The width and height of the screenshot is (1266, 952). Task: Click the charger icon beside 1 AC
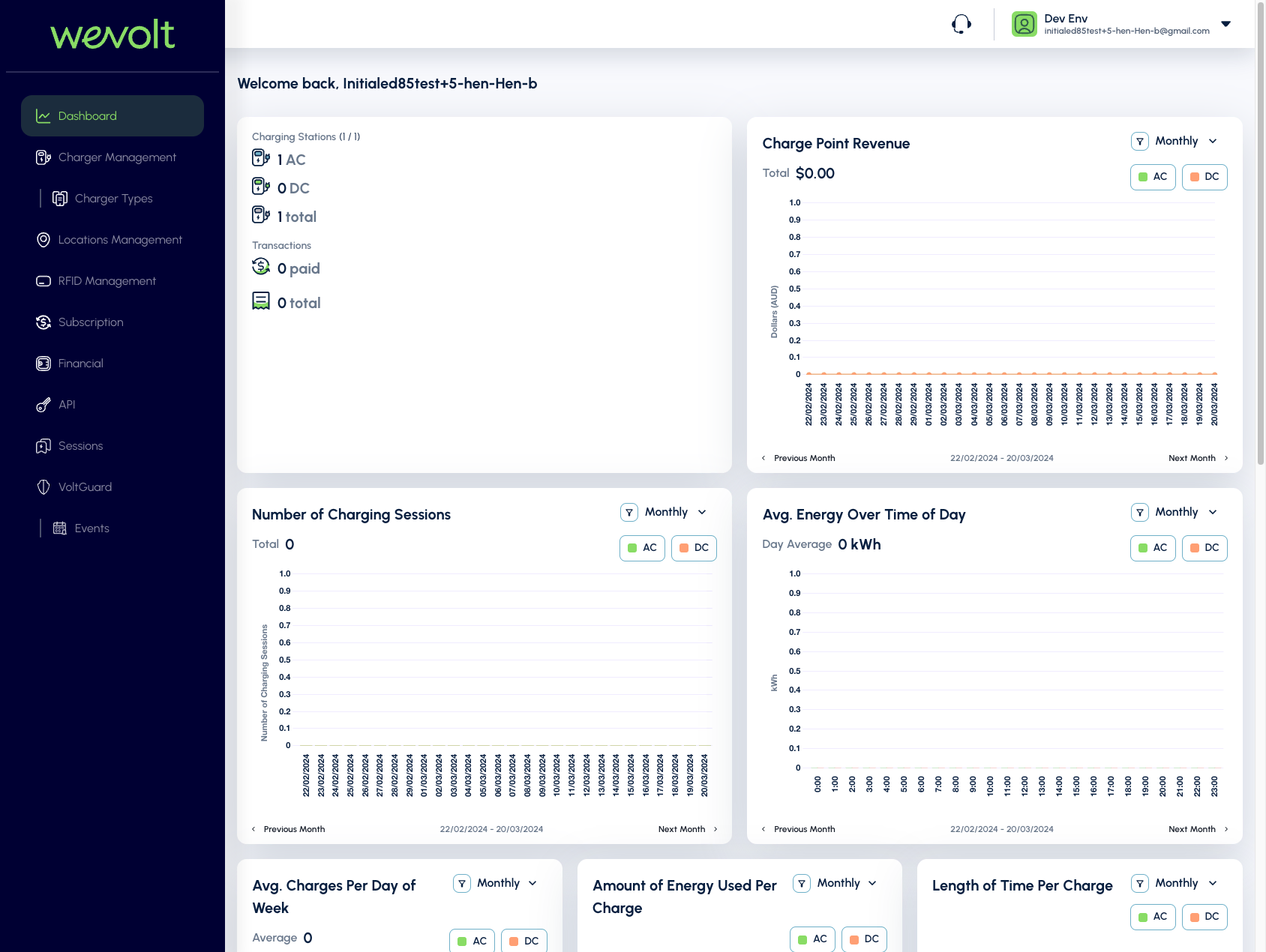(261, 157)
